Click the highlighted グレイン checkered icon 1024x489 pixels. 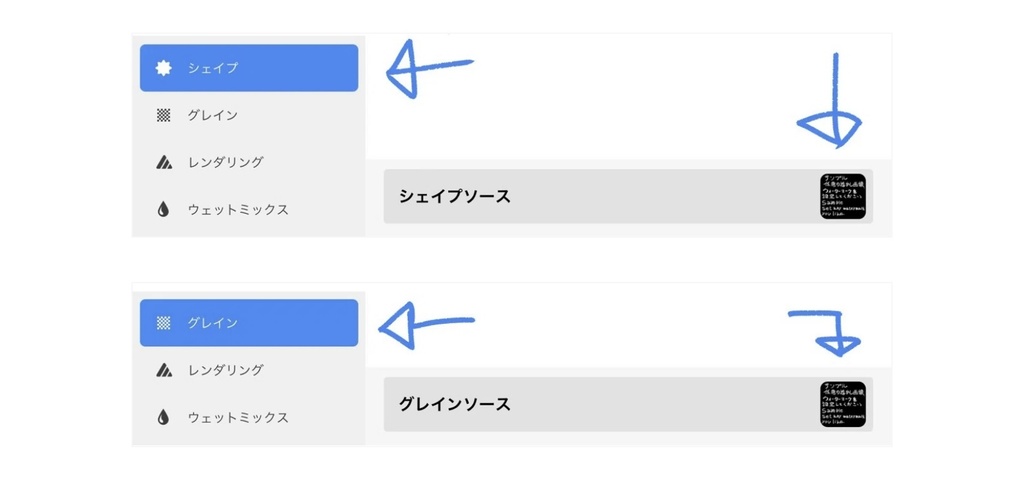164,323
